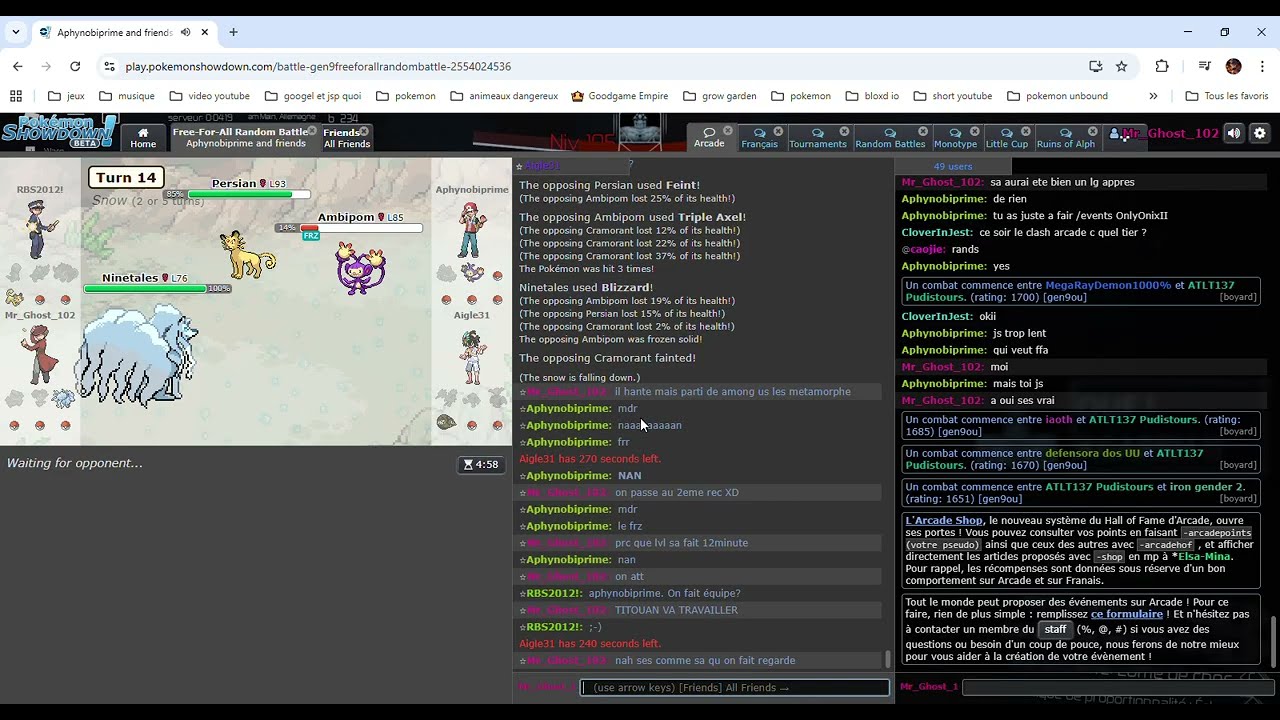The height and width of the screenshot is (720, 1280).
Task: Open a new browser tab
Action: [233, 32]
